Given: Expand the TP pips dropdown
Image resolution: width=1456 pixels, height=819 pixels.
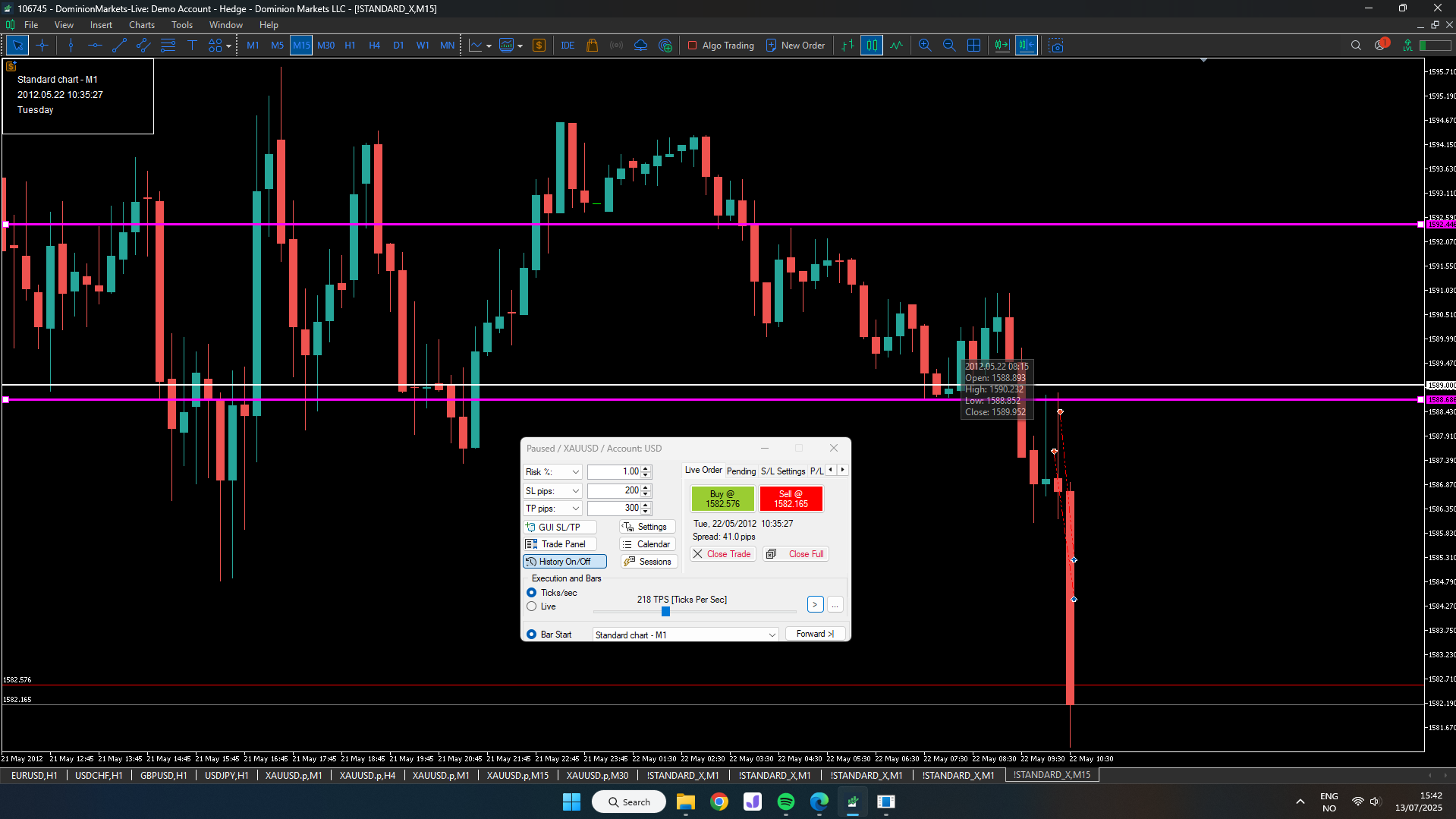Looking at the screenshot, I should coord(575,509).
